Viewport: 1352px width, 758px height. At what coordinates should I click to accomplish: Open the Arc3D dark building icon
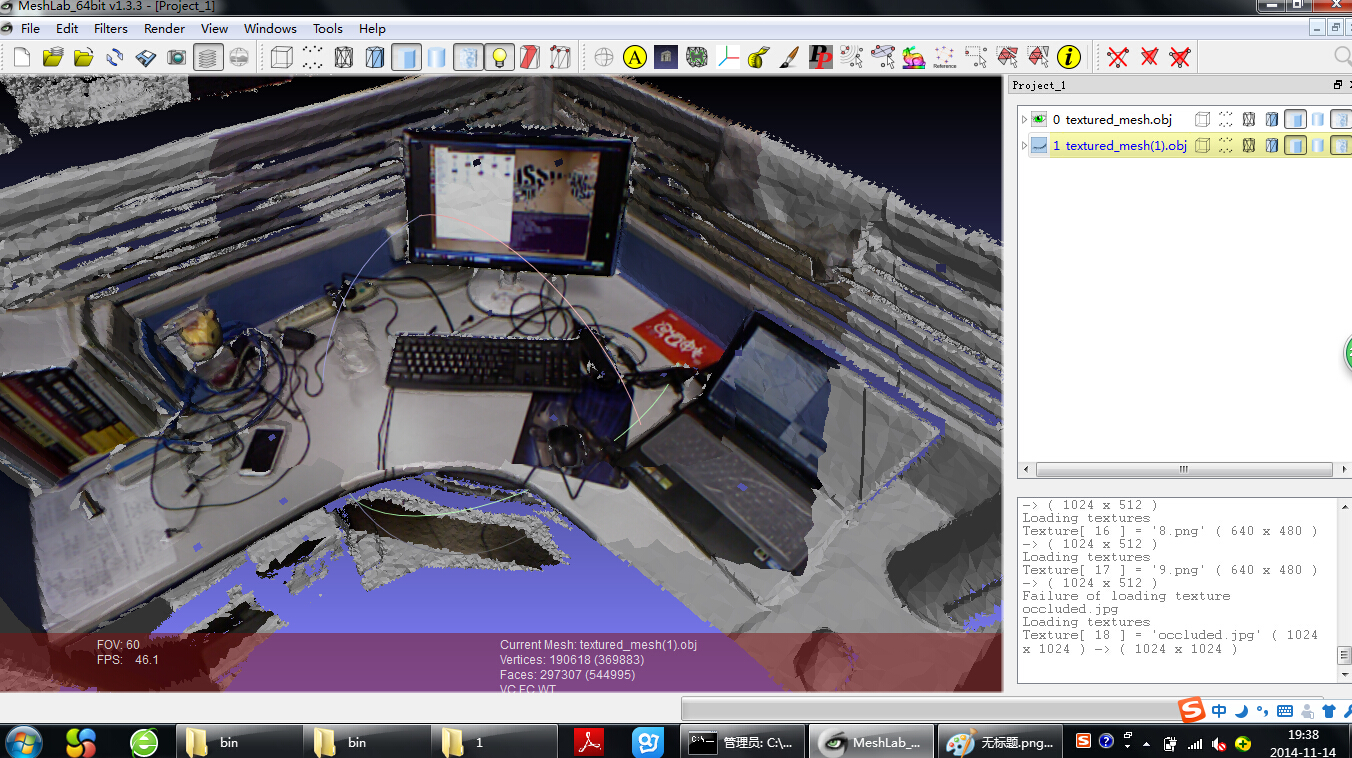tap(666, 57)
